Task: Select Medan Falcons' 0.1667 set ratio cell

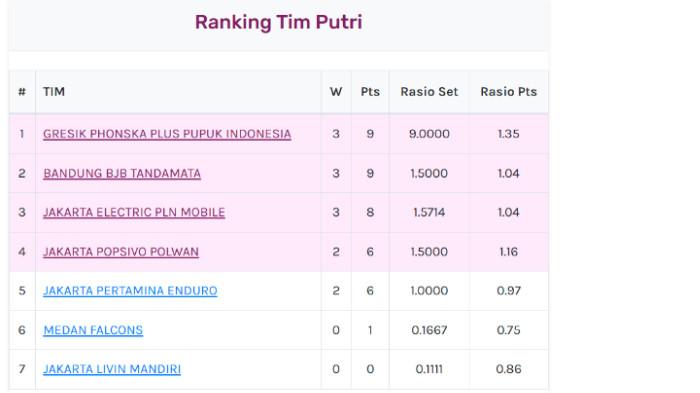Action: (x=429, y=330)
